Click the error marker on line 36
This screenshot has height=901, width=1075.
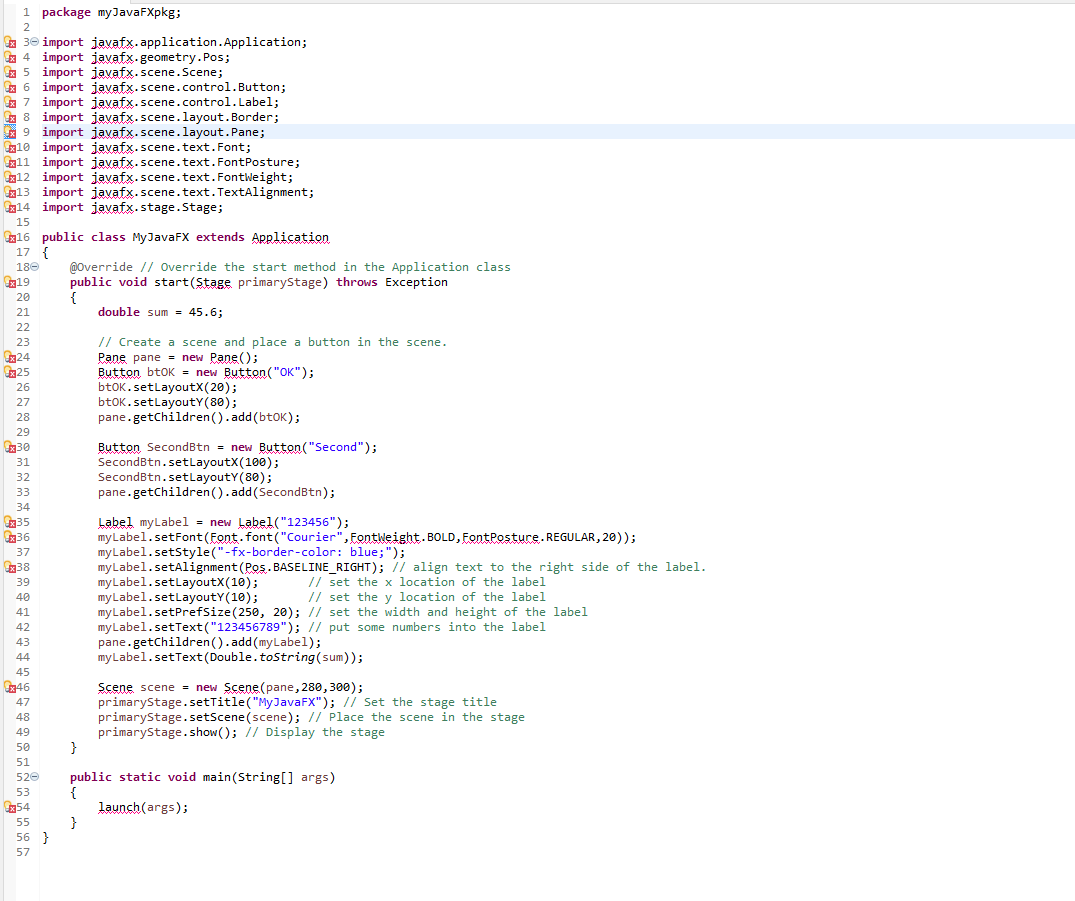10,538
